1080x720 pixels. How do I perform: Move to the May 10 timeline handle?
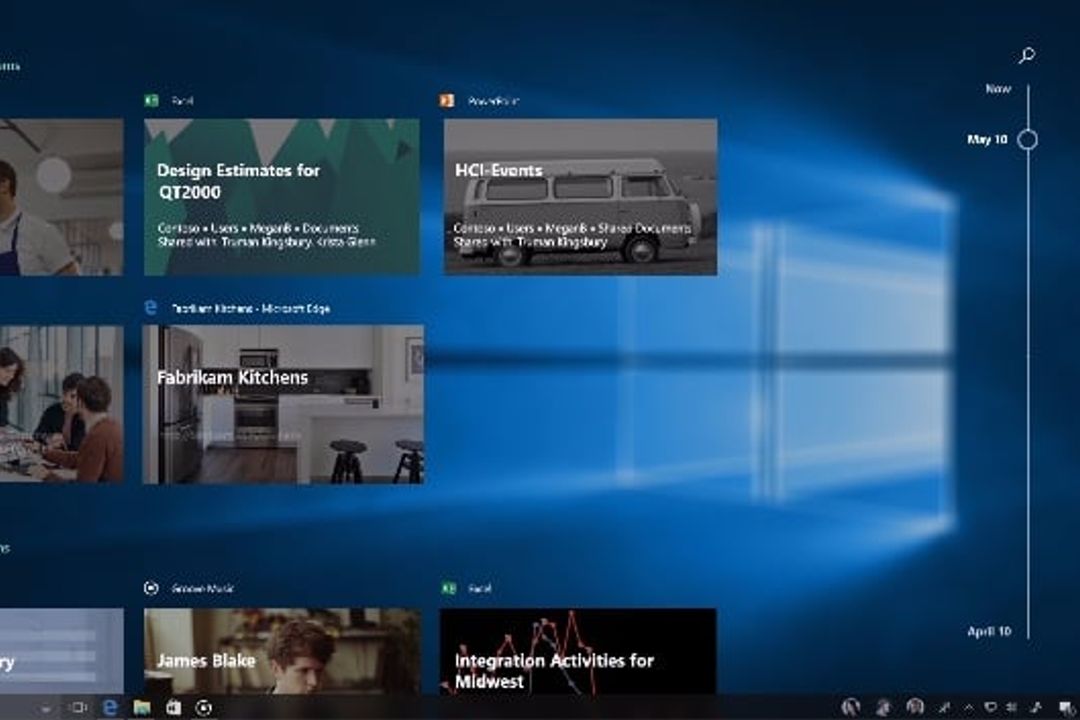pos(1028,140)
